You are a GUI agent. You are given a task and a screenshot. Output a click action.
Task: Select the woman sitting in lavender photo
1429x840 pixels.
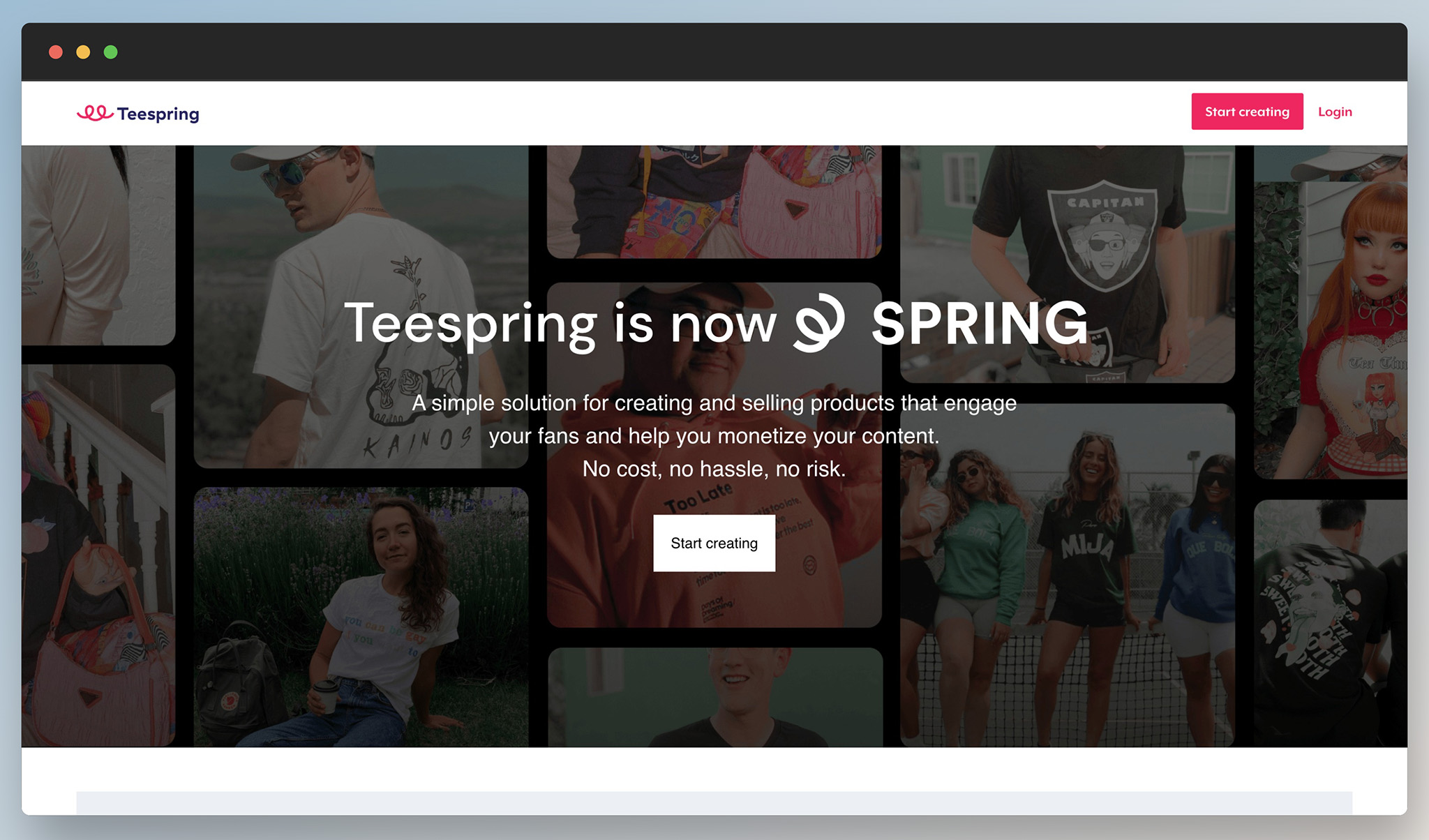(361, 617)
